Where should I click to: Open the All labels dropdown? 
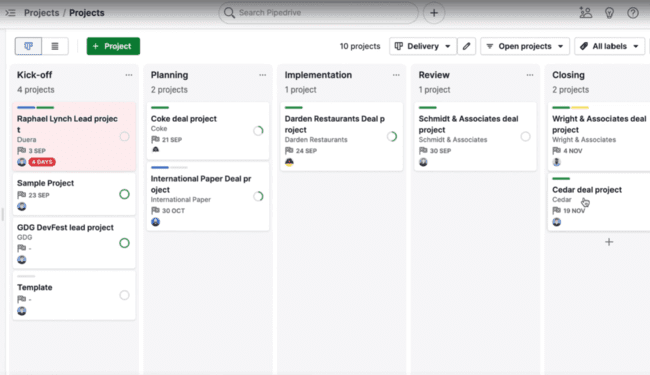point(609,46)
